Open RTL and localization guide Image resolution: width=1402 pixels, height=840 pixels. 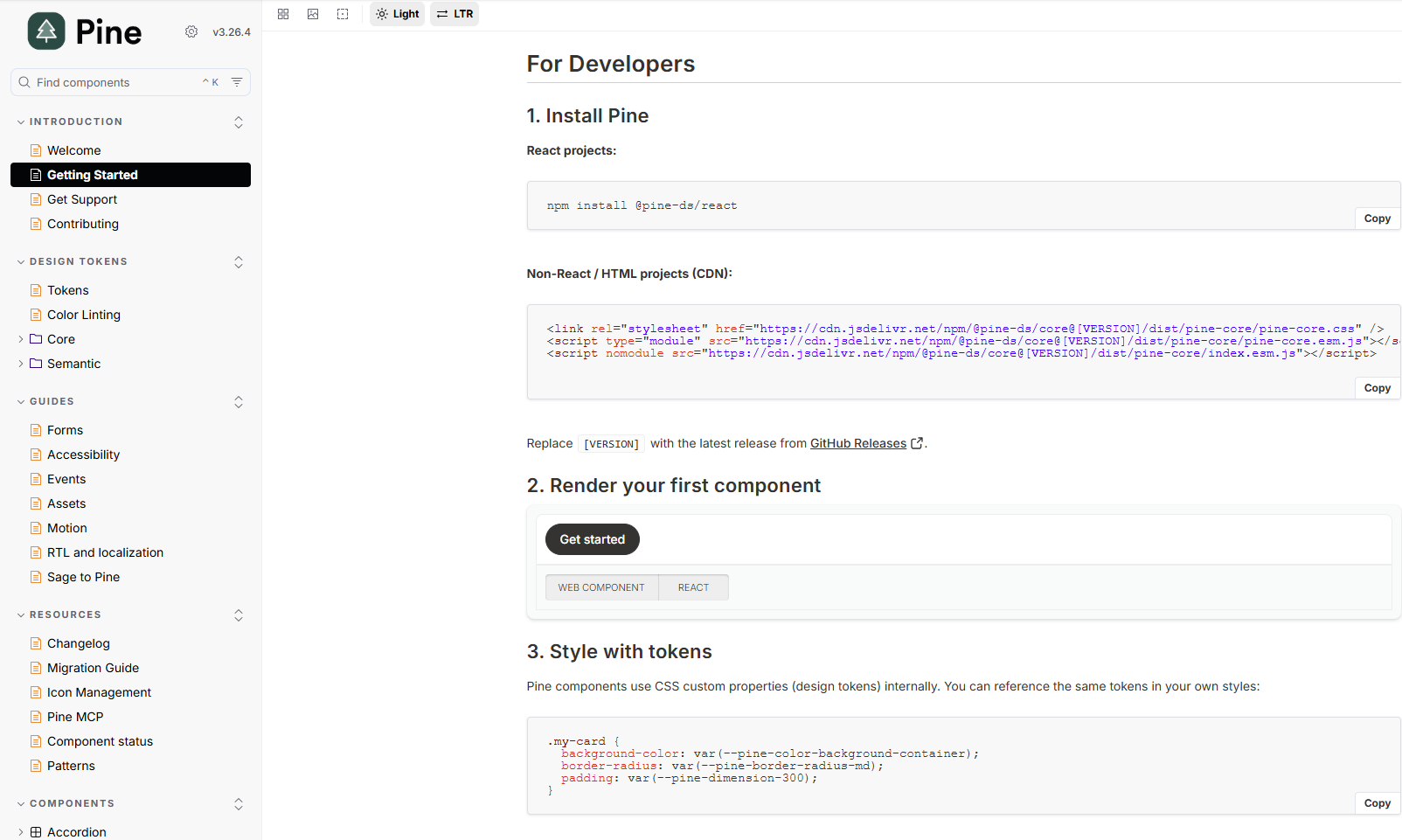(x=130, y=552)
